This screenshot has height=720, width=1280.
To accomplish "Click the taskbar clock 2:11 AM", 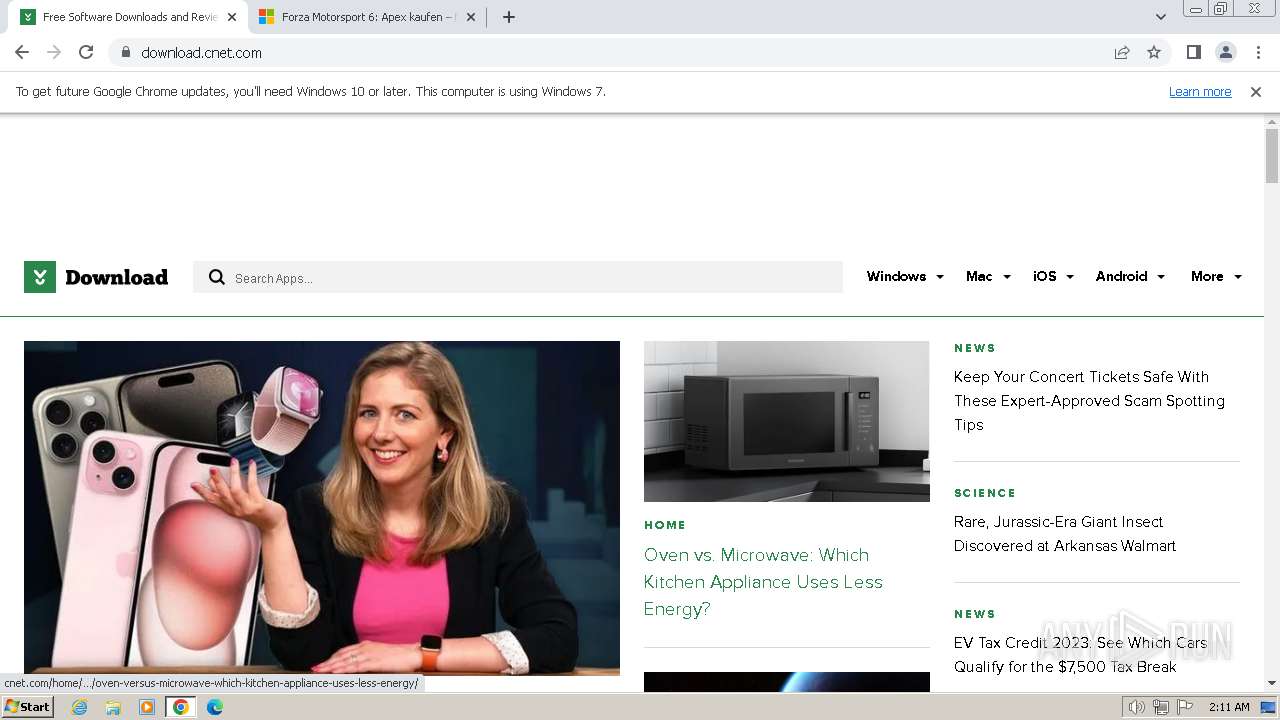I will point(1229,707).
